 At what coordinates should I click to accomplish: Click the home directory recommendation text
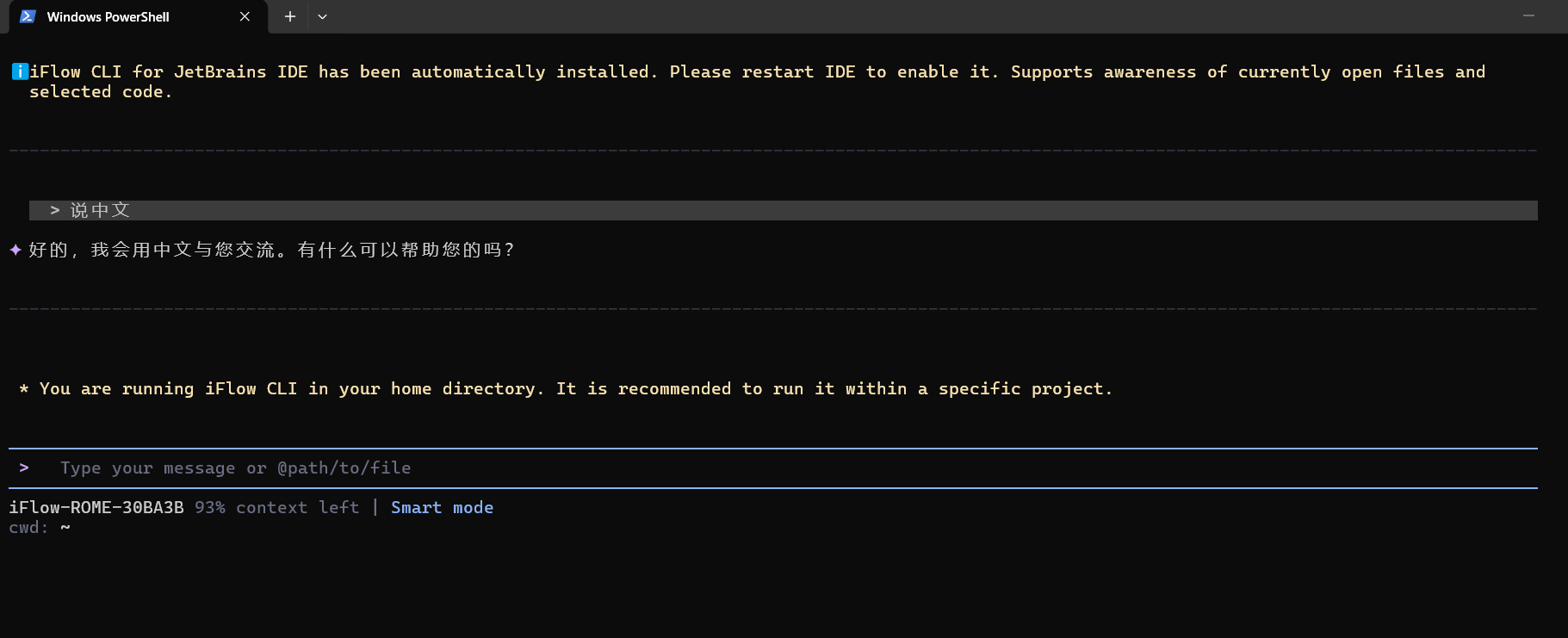click(x=575, y=389)
